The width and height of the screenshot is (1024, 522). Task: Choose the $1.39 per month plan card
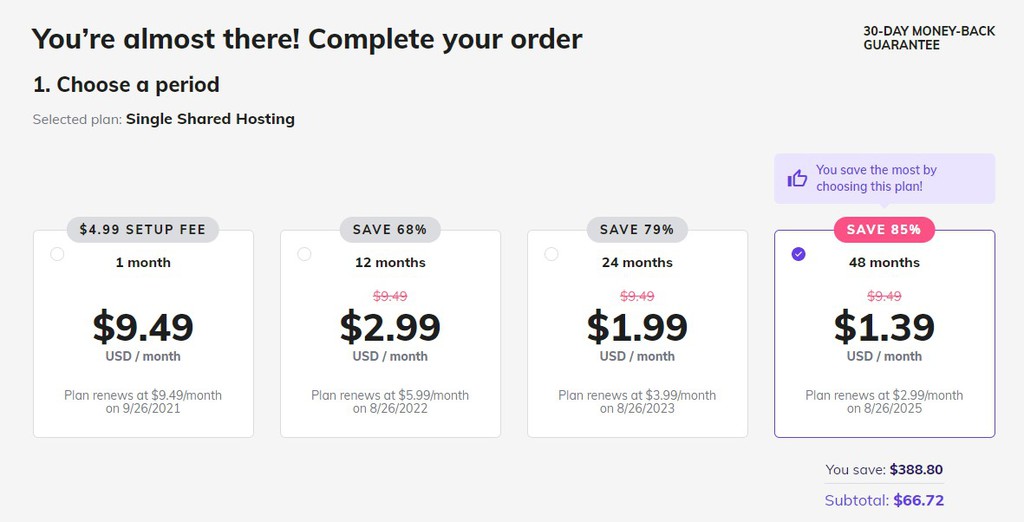884,333
